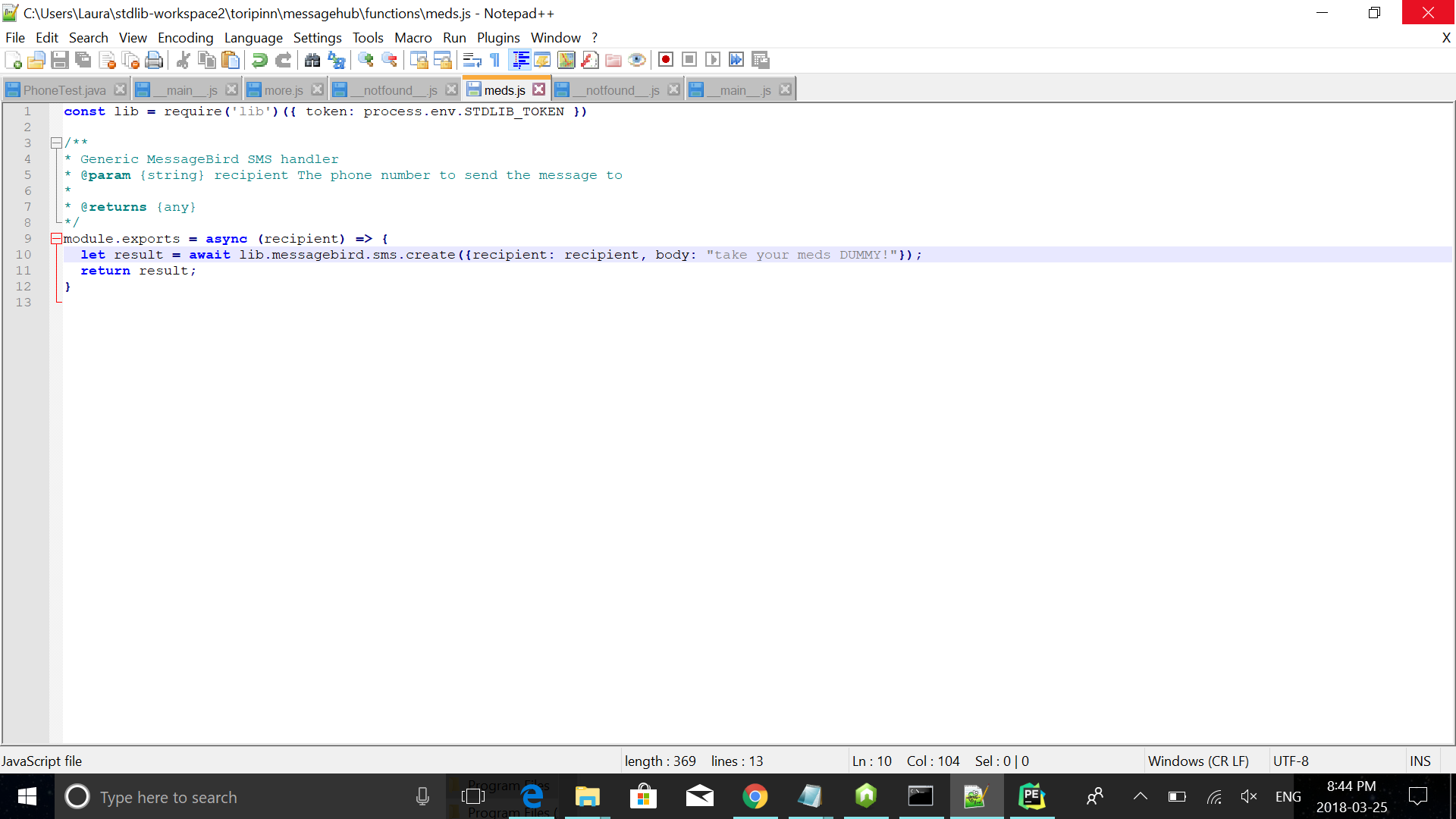Toggle the indent guide button
The height and width of the screenshot is (819, 1456).
point(520,60)
